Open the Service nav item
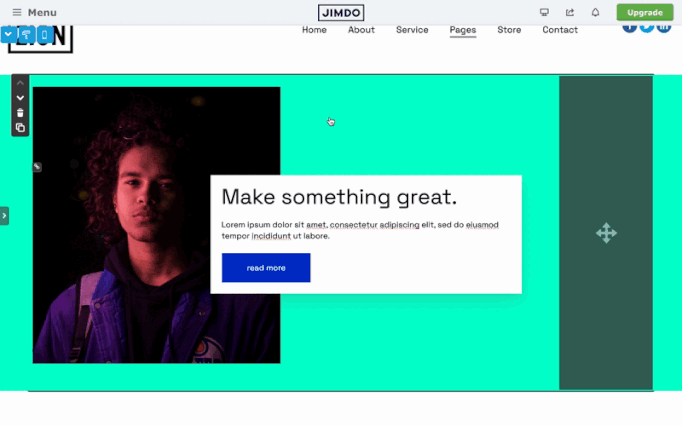This screenshot has width=682, height=426. [x=412, y=30]
